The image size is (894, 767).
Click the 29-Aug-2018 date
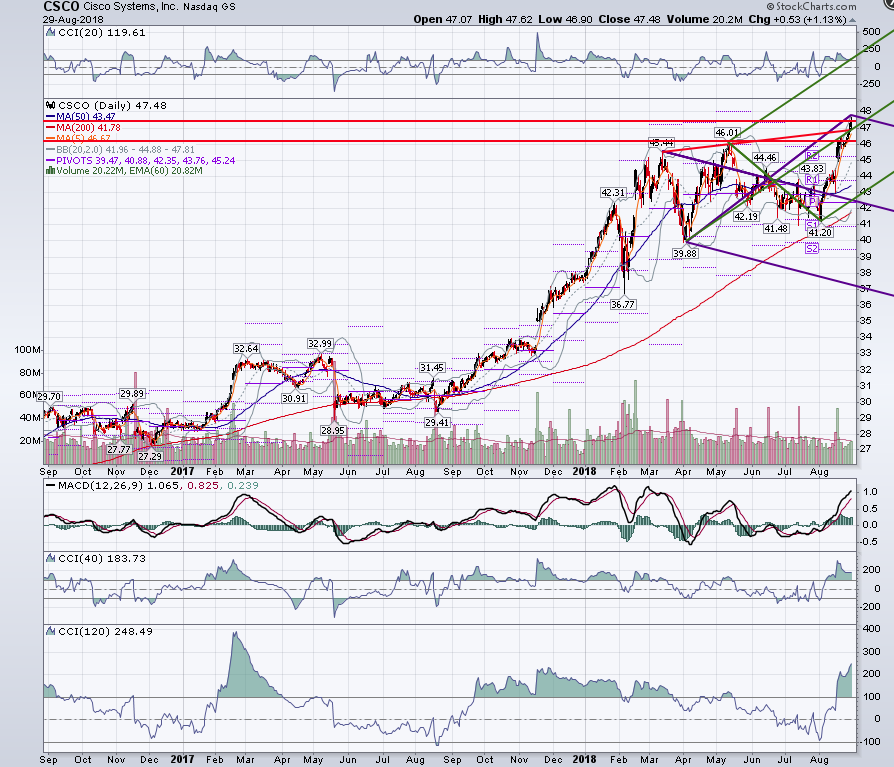click(x=73, y=19)
